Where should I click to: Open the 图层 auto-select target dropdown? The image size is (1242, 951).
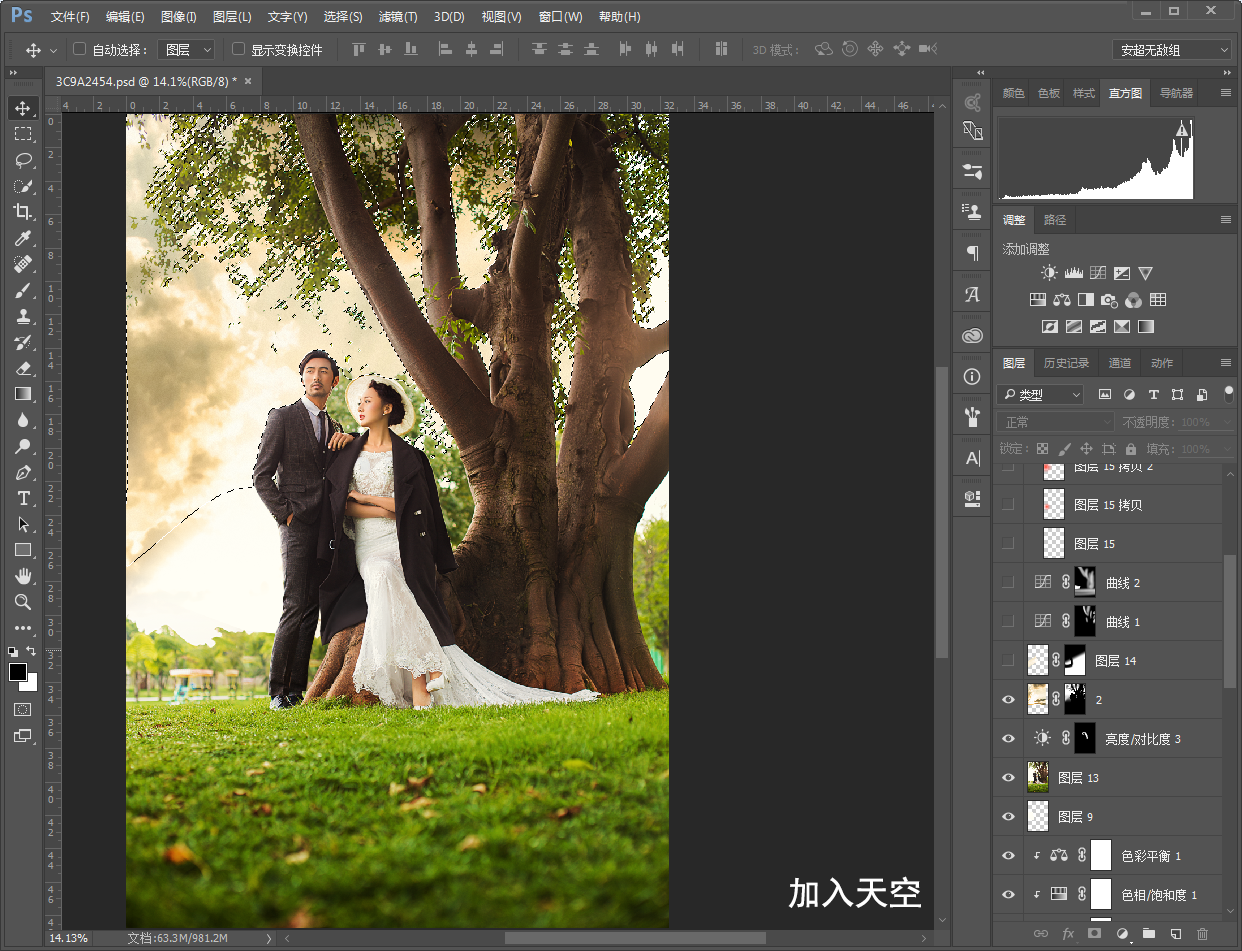[x=188, y=49]
